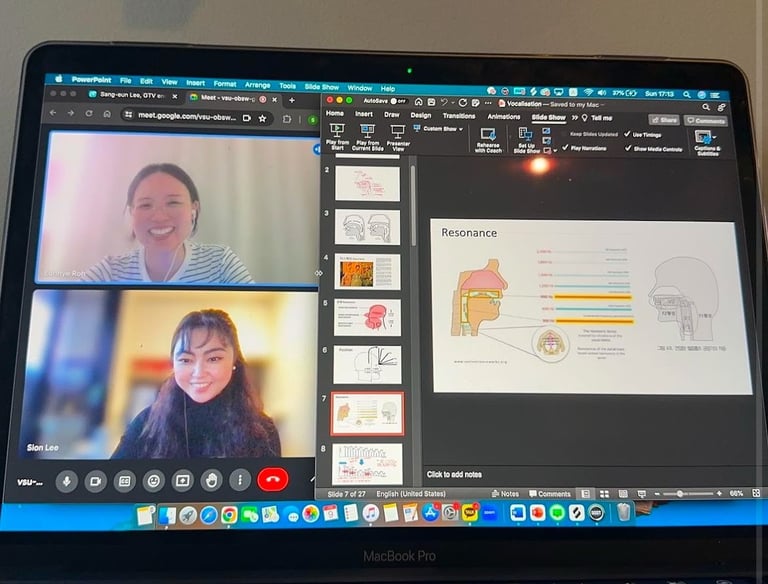Click the ribbon Comments button

[x=705, y=121]
